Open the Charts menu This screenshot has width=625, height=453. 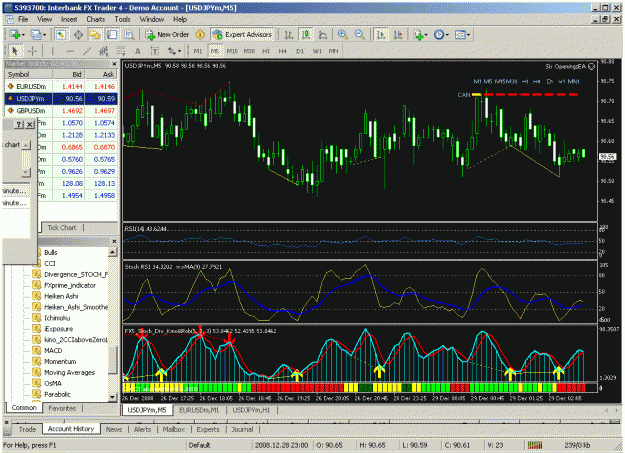(96, 19)
